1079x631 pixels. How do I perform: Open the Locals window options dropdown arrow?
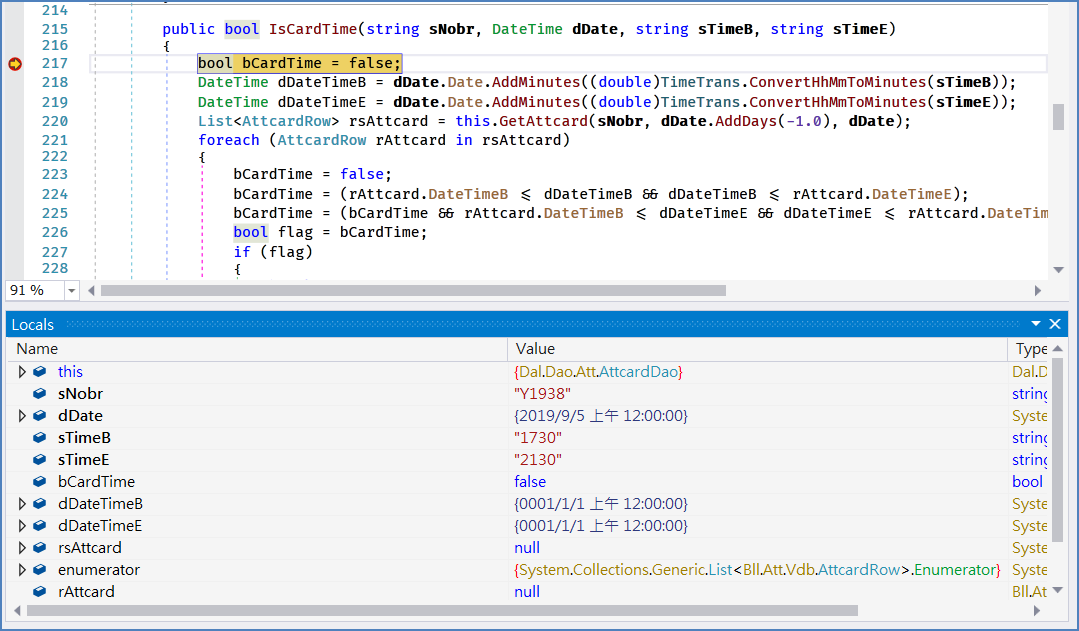1036,324
